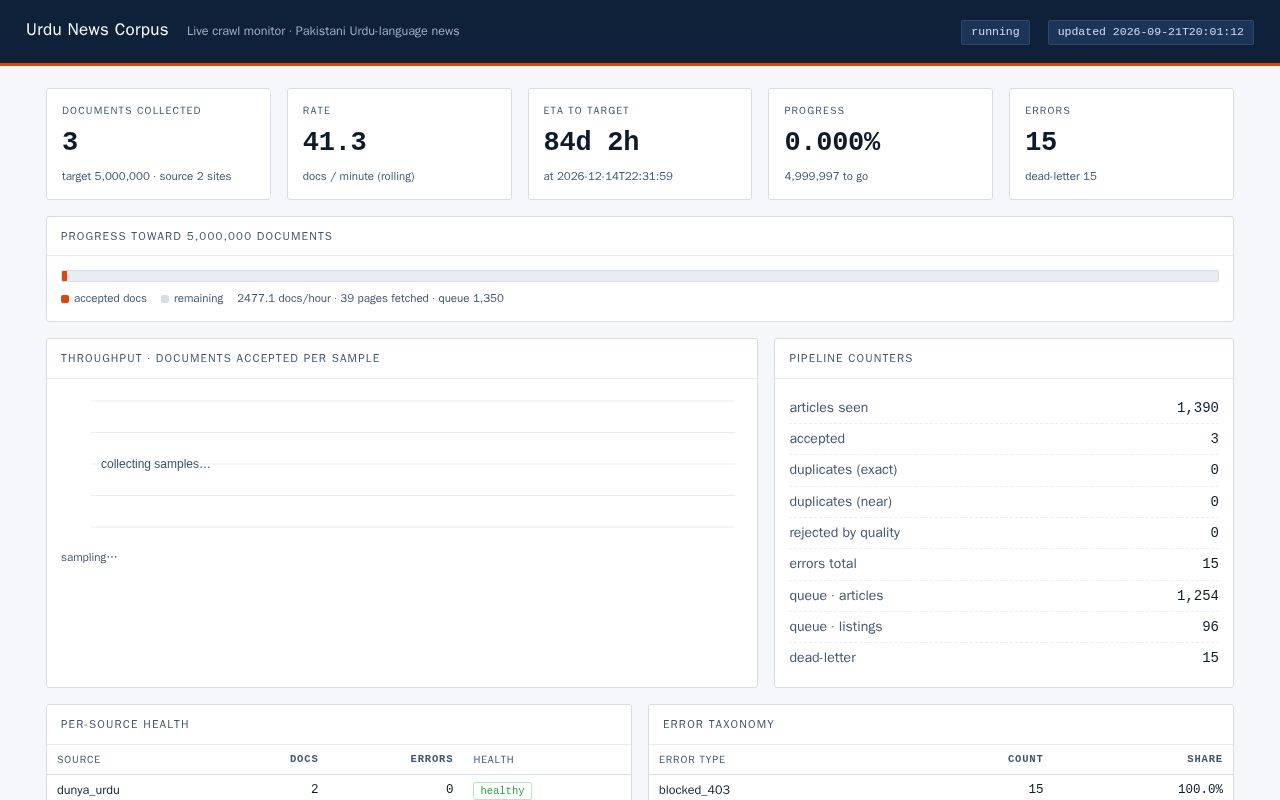The width and height of the screenshot is (1280, 800).
Task: Click the 100.0% share value
Action: 1200,790
